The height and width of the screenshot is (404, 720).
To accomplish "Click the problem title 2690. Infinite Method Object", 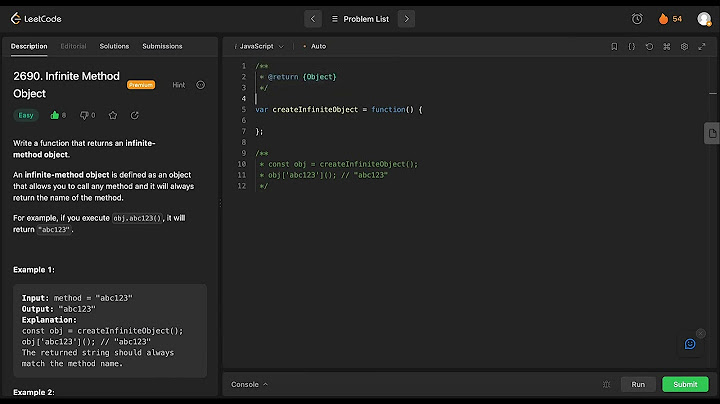I will pos(67,84).
